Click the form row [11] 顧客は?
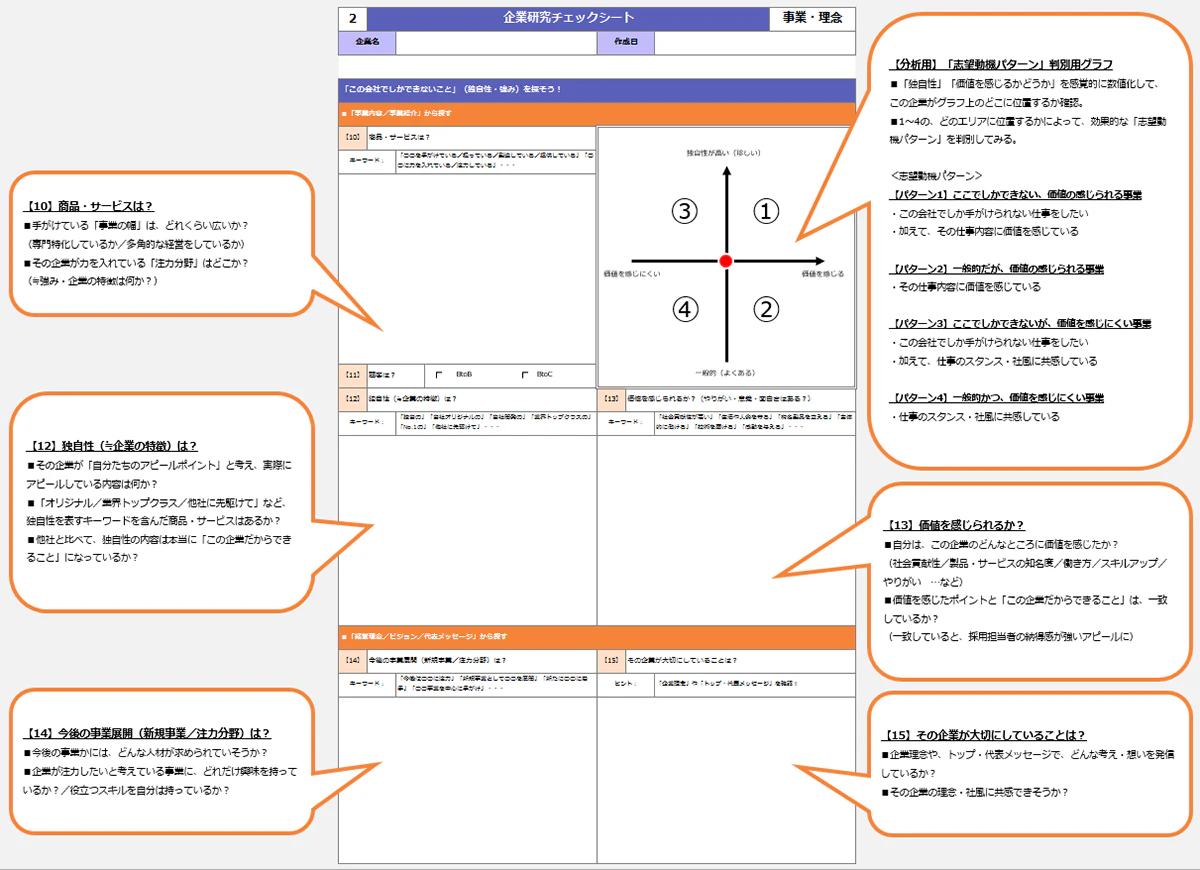 (467, 375)
